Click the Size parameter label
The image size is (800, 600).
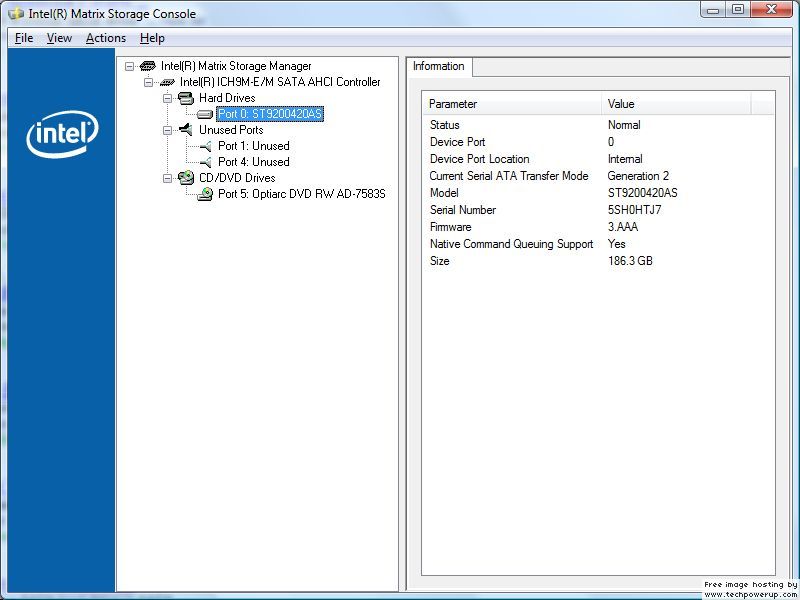(439, 261)
